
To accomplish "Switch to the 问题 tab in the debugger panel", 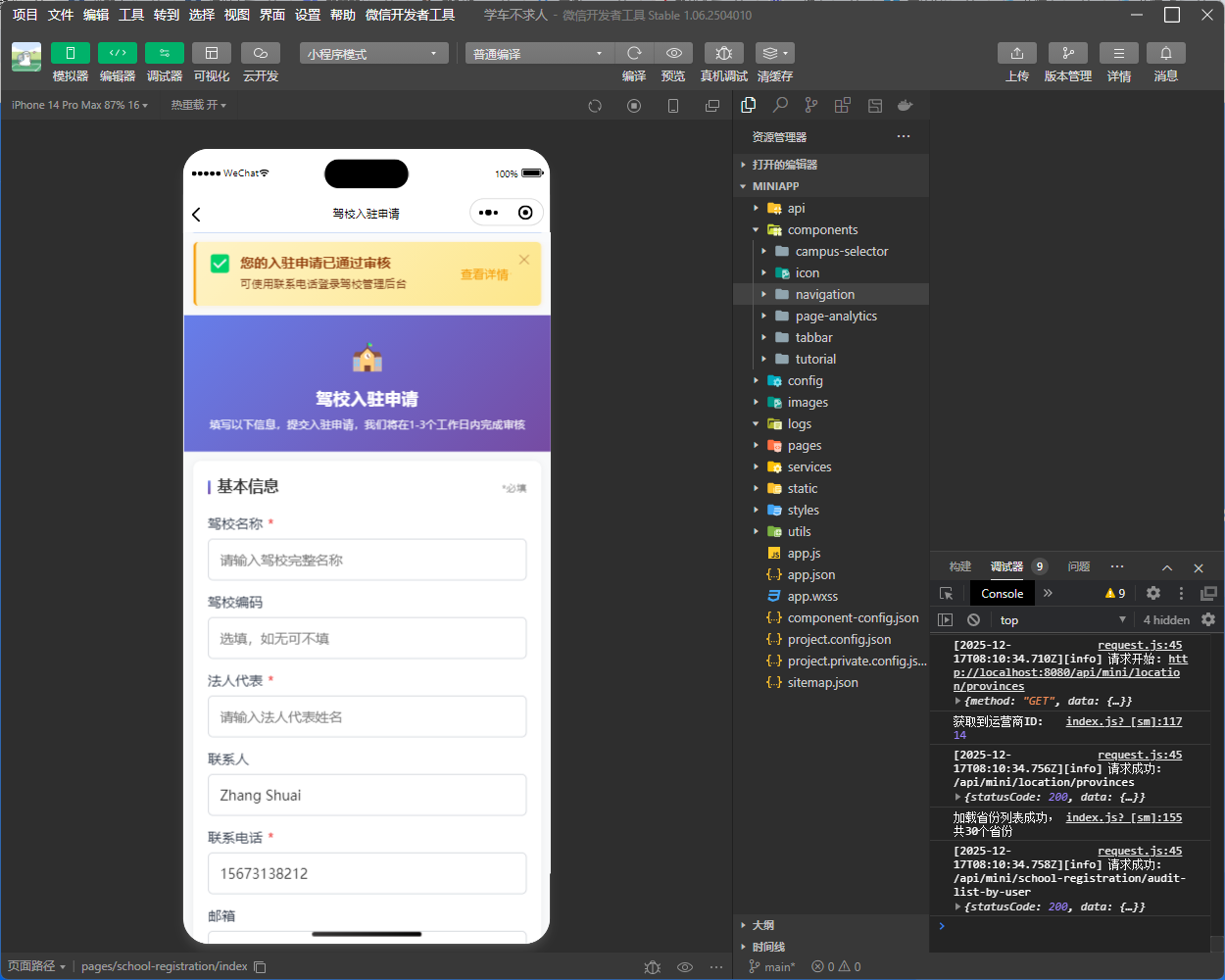I will (1078, 566).
